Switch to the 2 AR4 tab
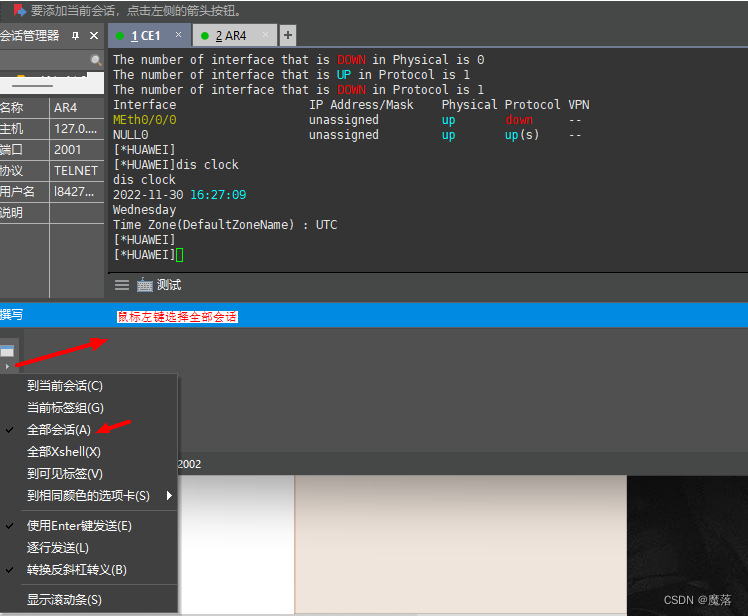748x616 pixels. click(231, 35)
